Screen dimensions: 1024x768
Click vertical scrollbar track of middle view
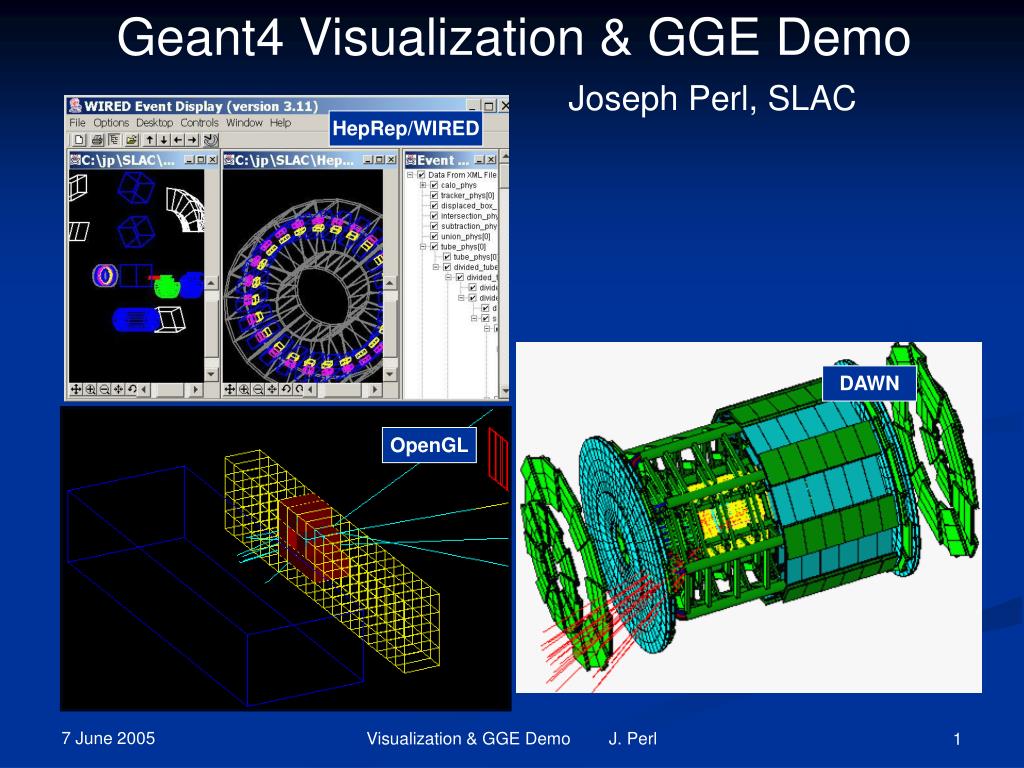(x=390, y=329)
